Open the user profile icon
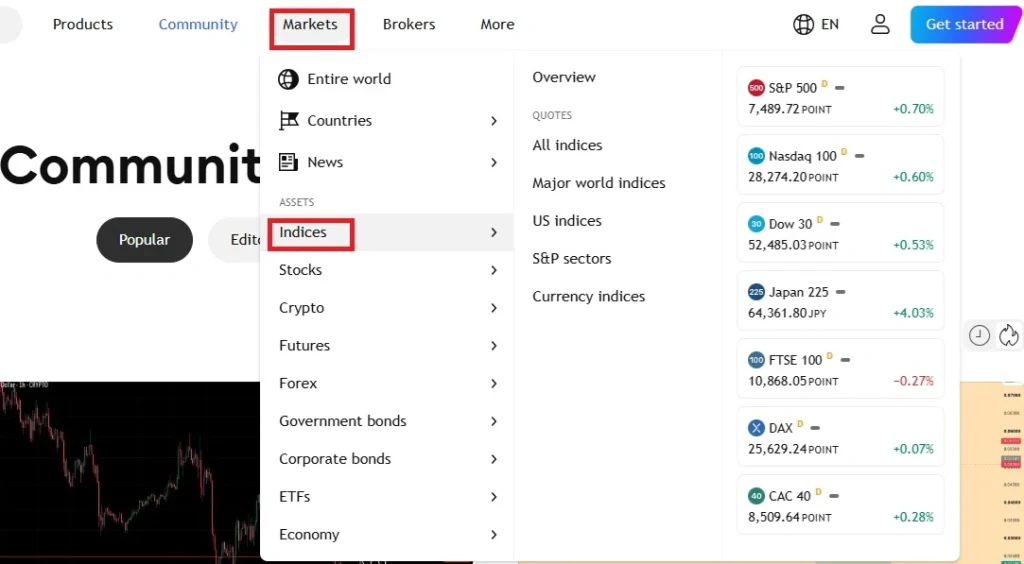Image resolution: width=1024 pixels, height=564 pixels. pyautogui.click(x=880, y=24)
